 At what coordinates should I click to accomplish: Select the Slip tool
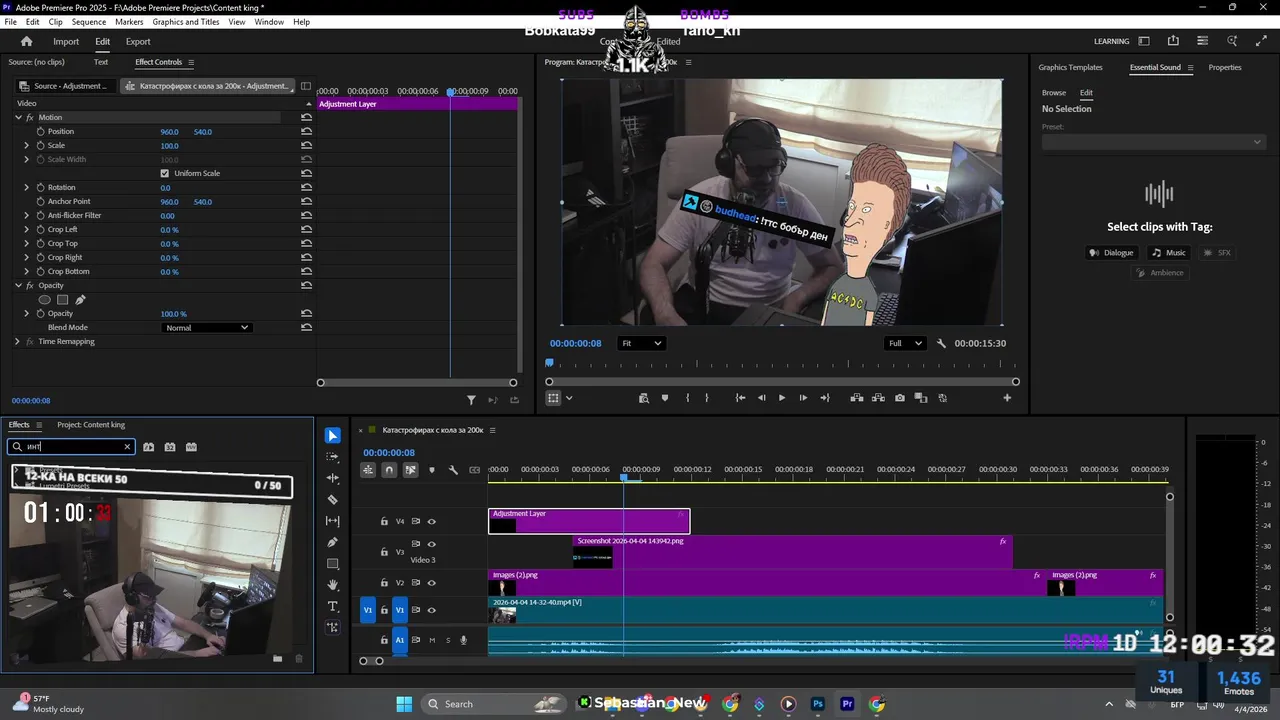pos(333,521)
